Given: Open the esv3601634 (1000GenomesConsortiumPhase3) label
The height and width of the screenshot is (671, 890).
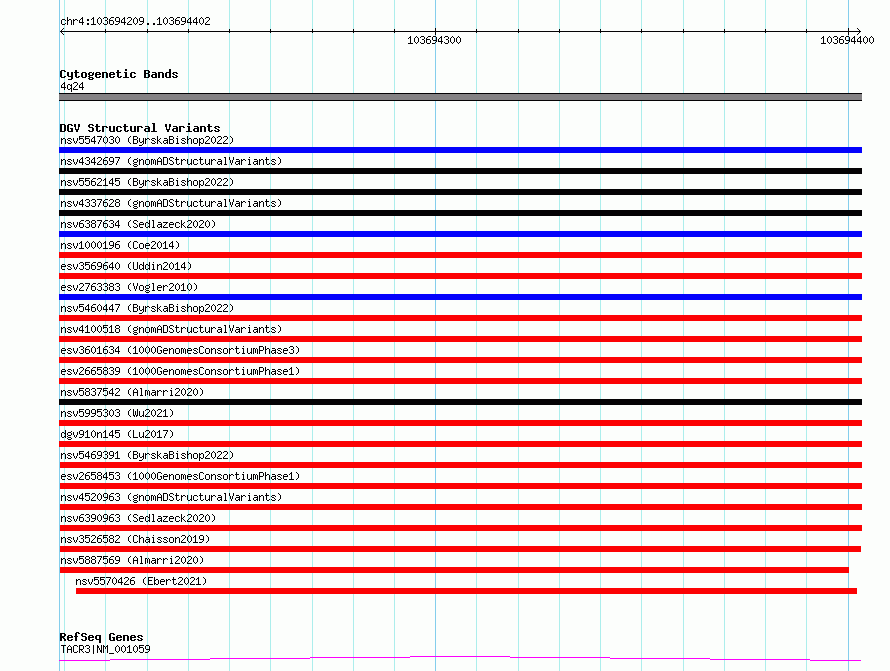Looking at the screenshot, I should [x=180, y=350].
